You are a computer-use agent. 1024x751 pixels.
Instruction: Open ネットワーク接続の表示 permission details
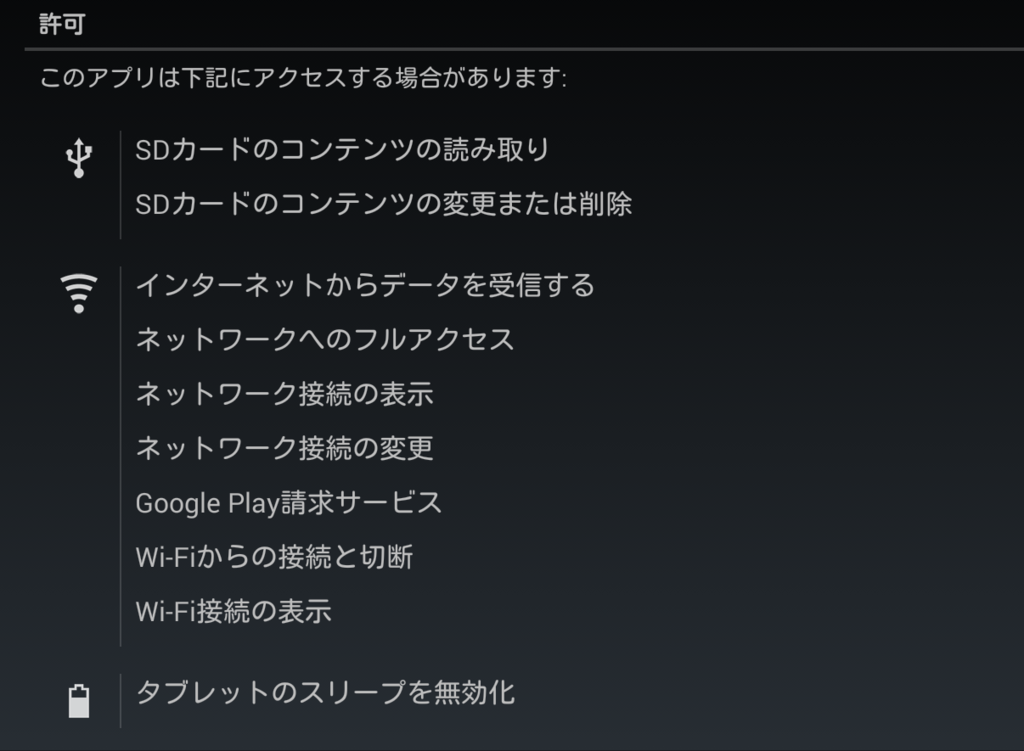(x=284, y=394)
